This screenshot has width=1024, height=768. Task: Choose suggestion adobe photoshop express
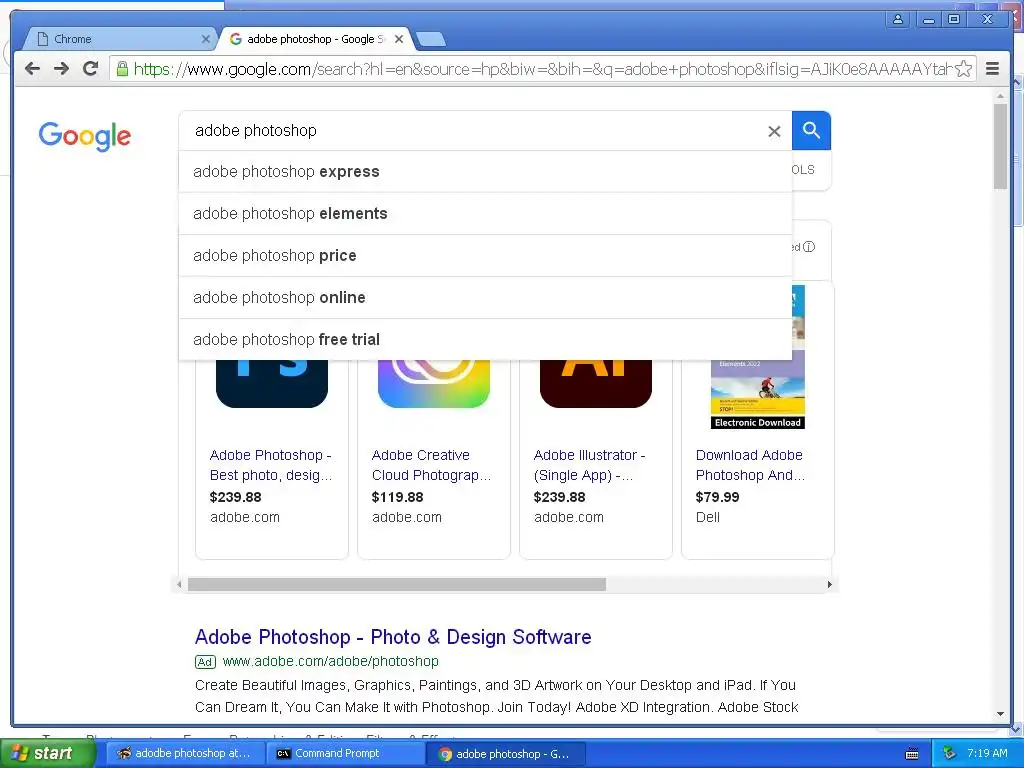[485, 172]
